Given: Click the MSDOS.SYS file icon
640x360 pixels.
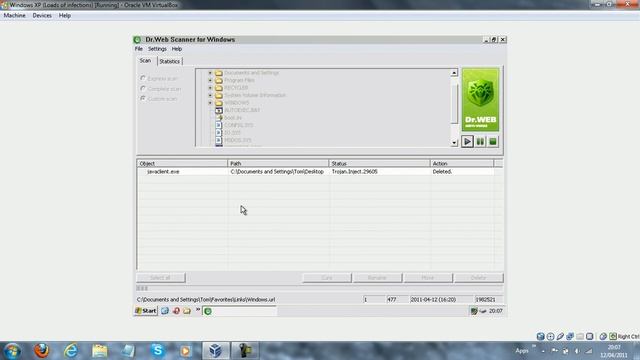Looking at the screenshot, I should 219,140.
